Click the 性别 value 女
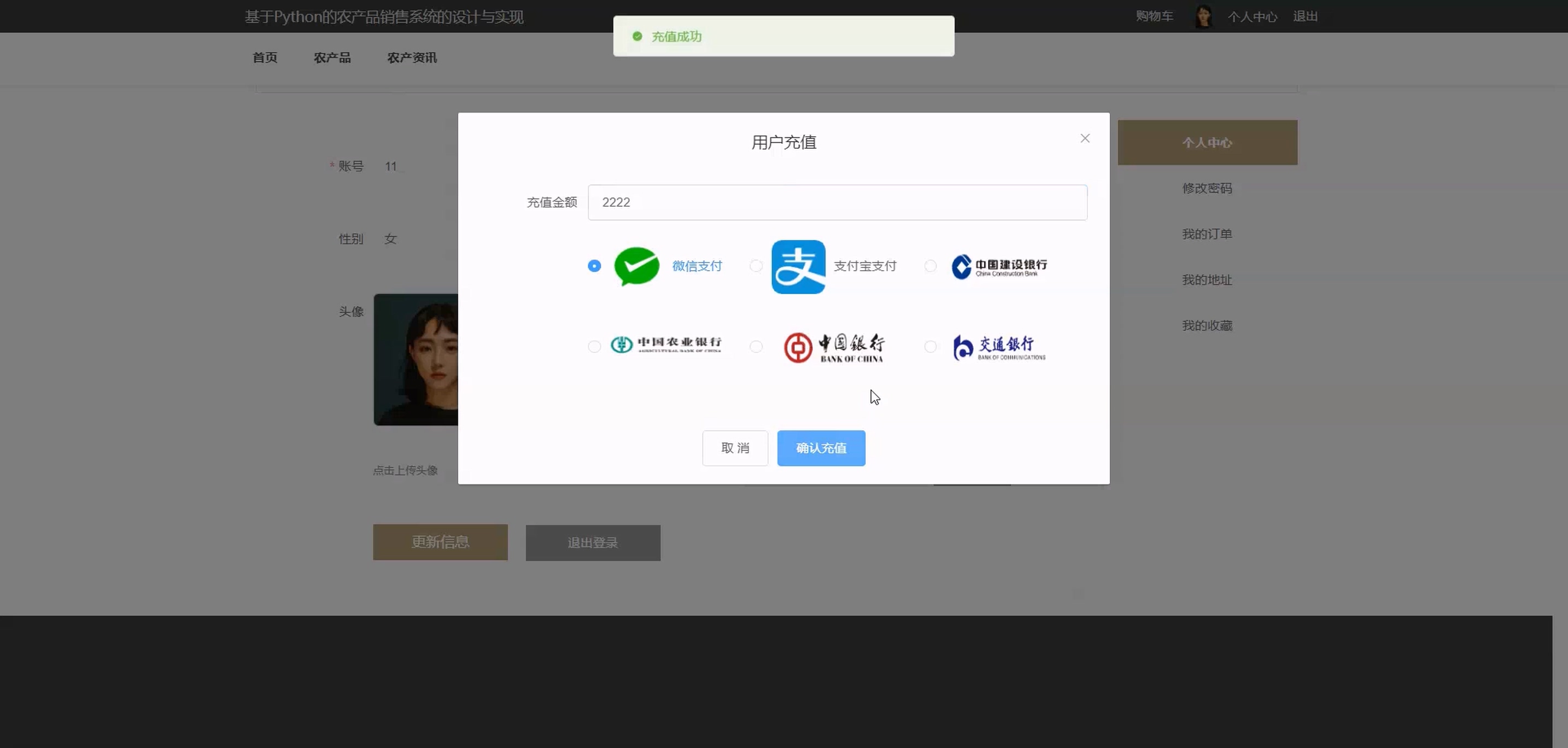Screen dimensions: 1568x748 [x=391, y=239]
